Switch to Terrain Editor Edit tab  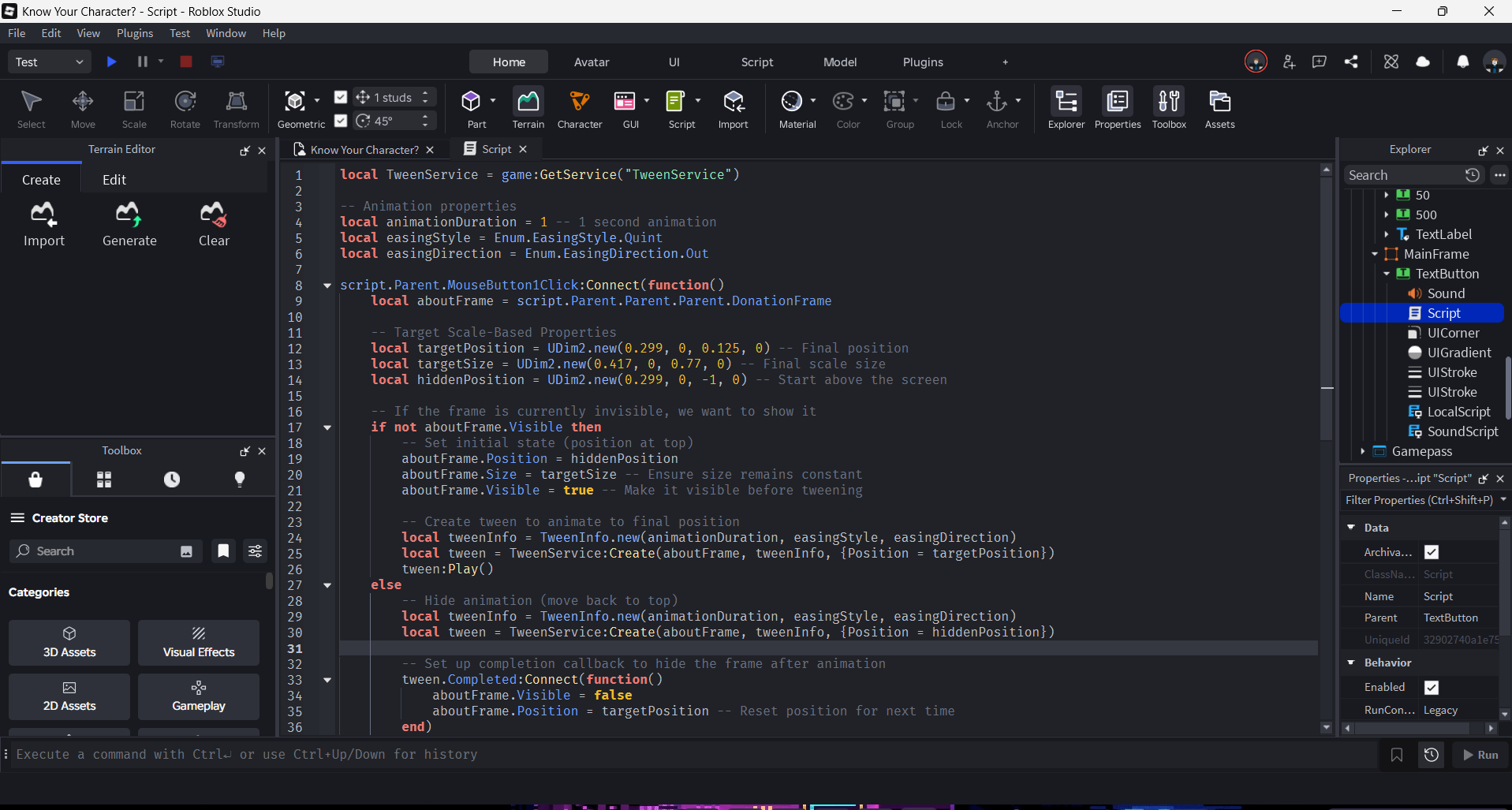pos(114,180)
